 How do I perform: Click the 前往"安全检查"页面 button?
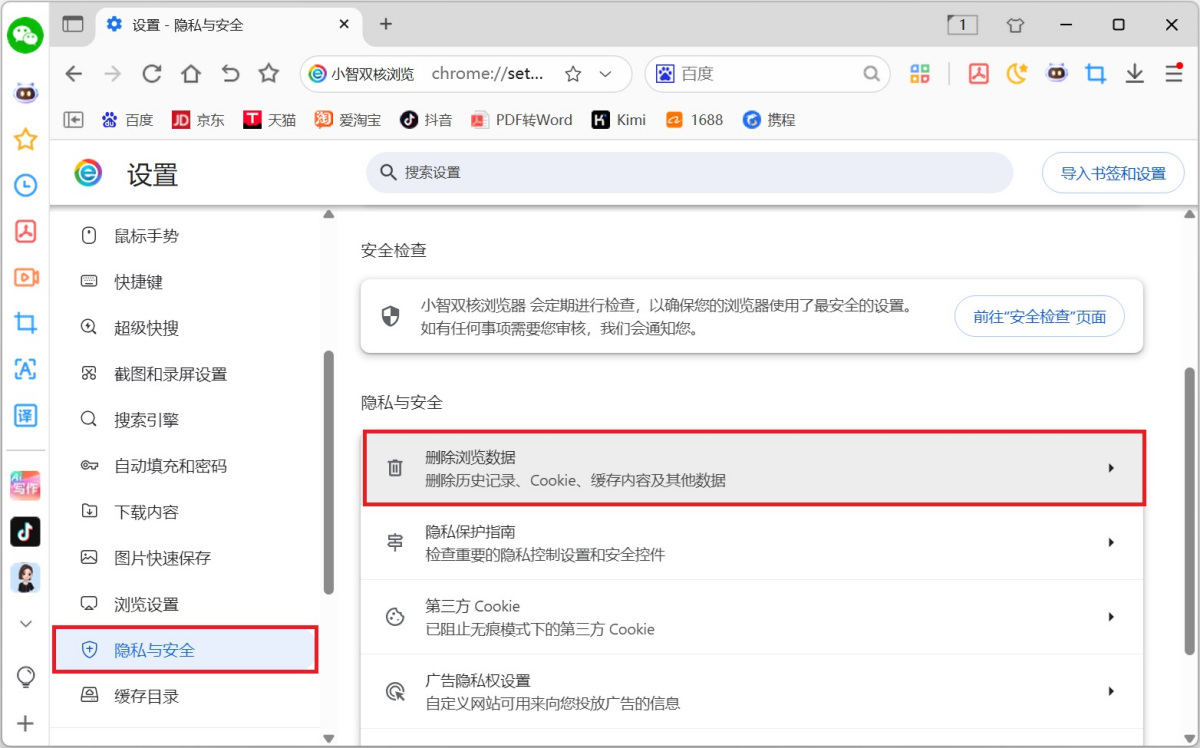click(x=1039, y=316)
